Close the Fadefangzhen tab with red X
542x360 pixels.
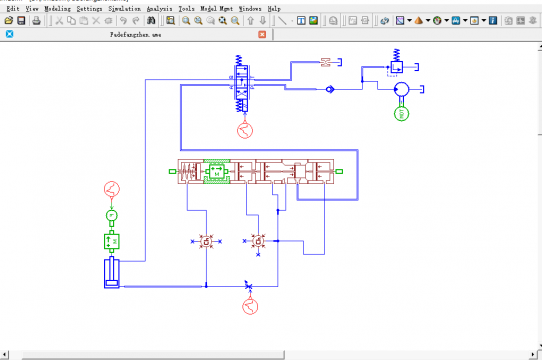[x=262, y=34]
